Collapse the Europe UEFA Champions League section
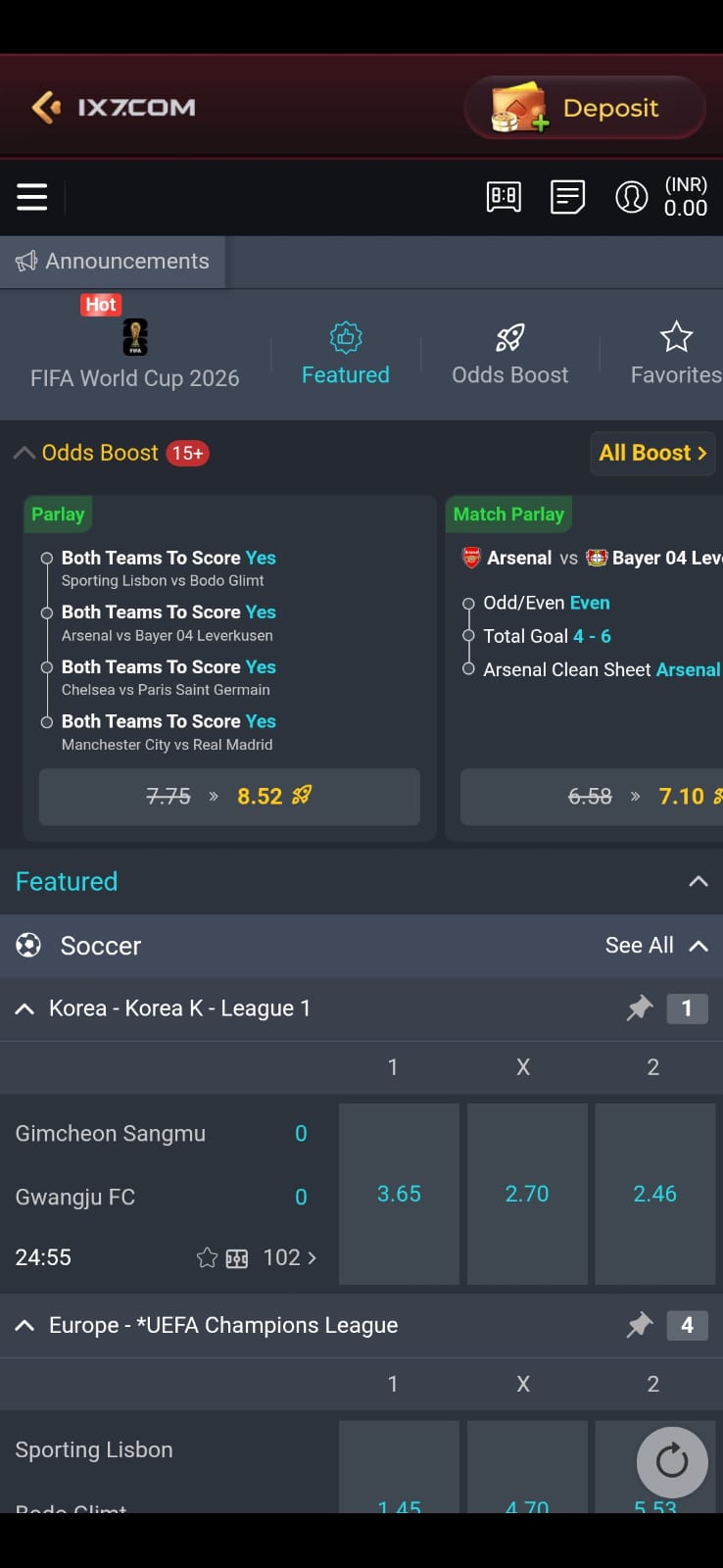This screenshot has width=723, height=1568. [x=24, y=1324]
